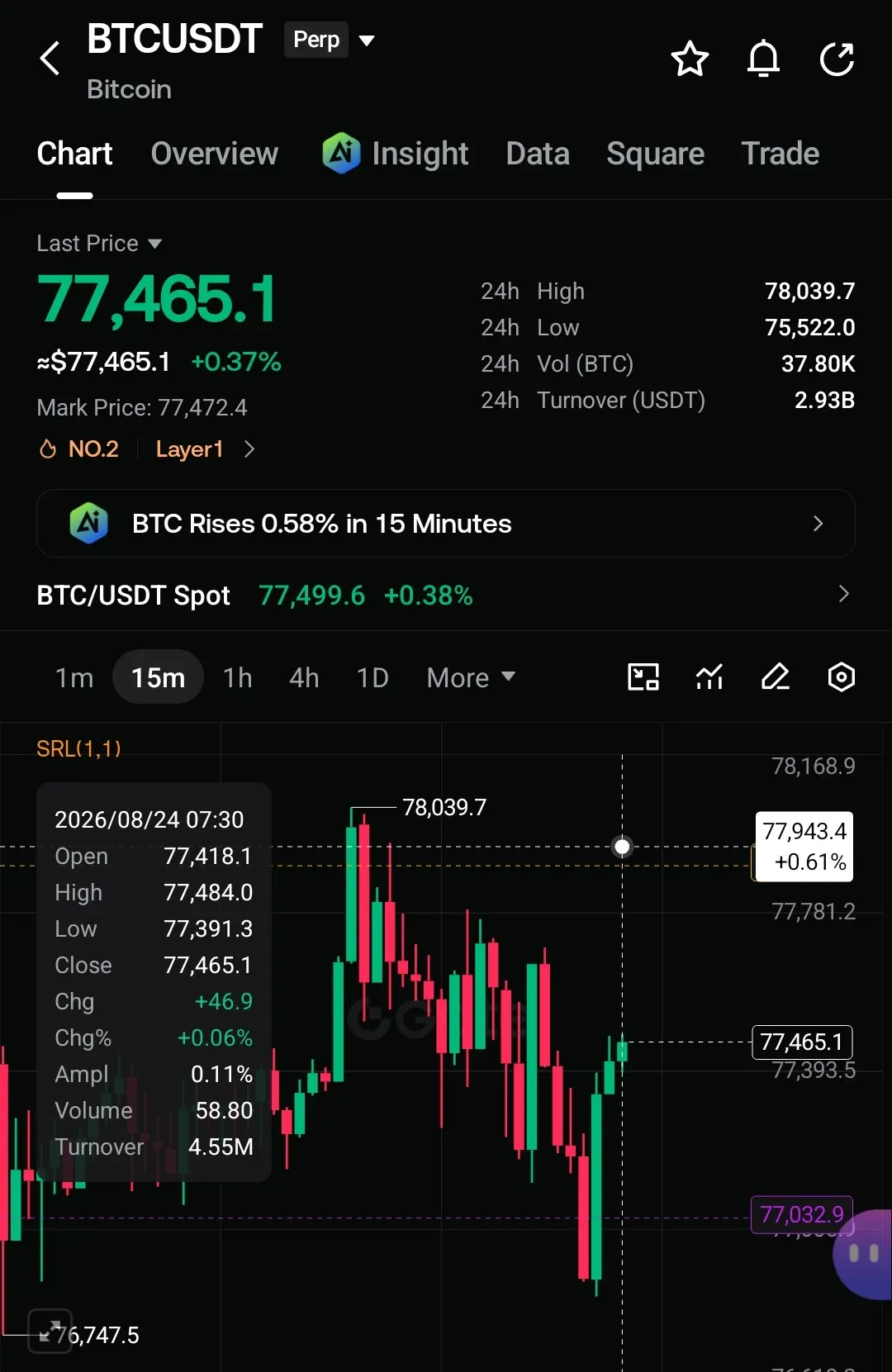Image resolution: width=892 pixels, height=1372 pixels.
Task: Expand the Last Price dropdown
Action: point(99,244)
